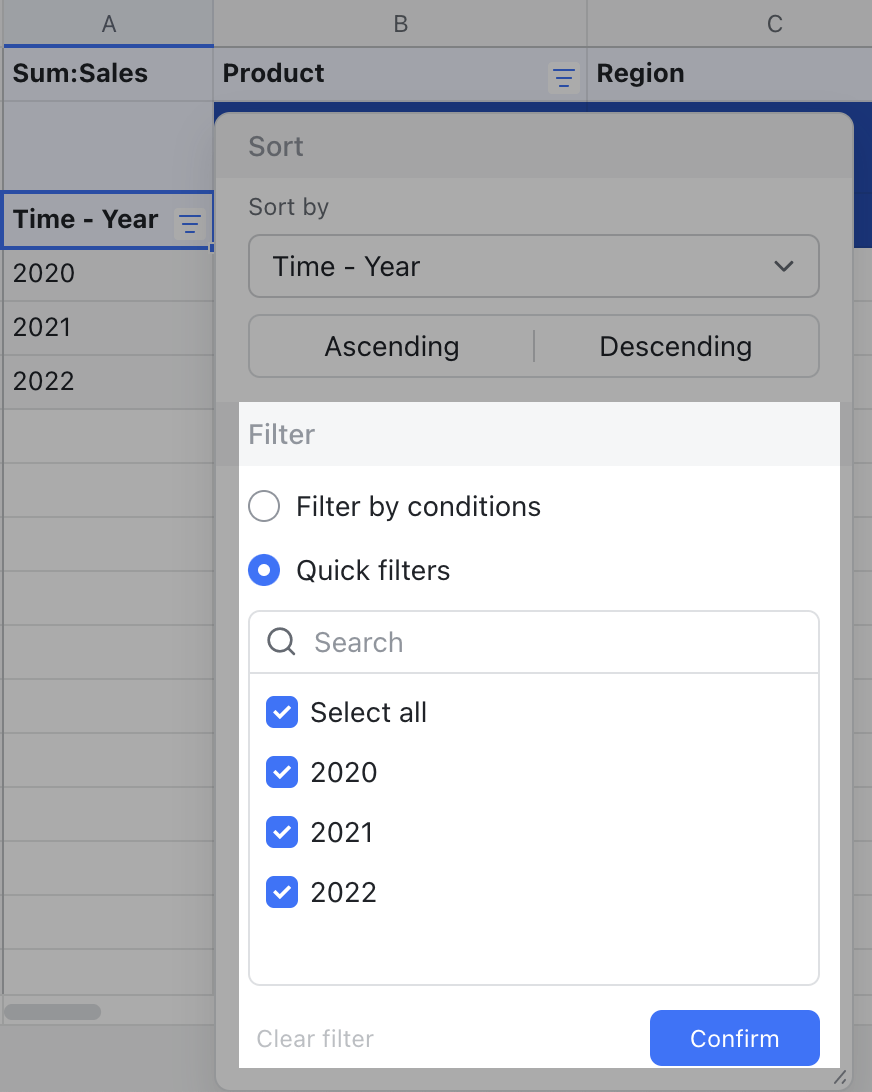Viewport: 872px width, 1092px height.
Task: Click the filter icon on Time - Year cell
Action: 189,223
